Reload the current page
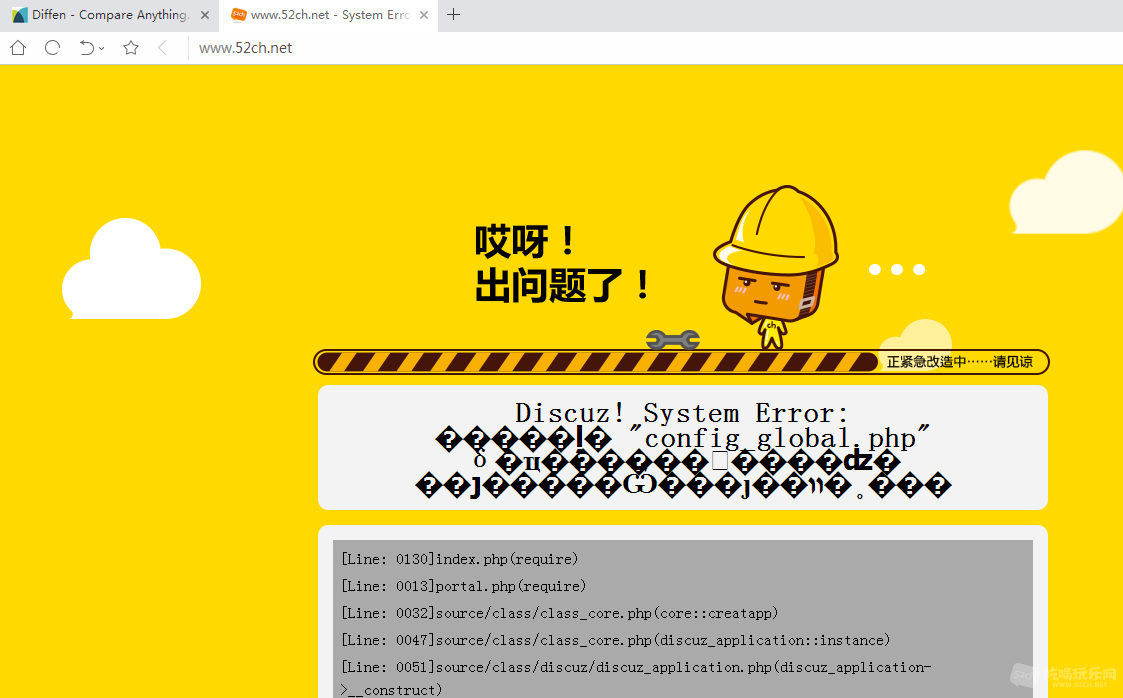The width and height of the screenshot is (1123, 698). tap(52, 48)
